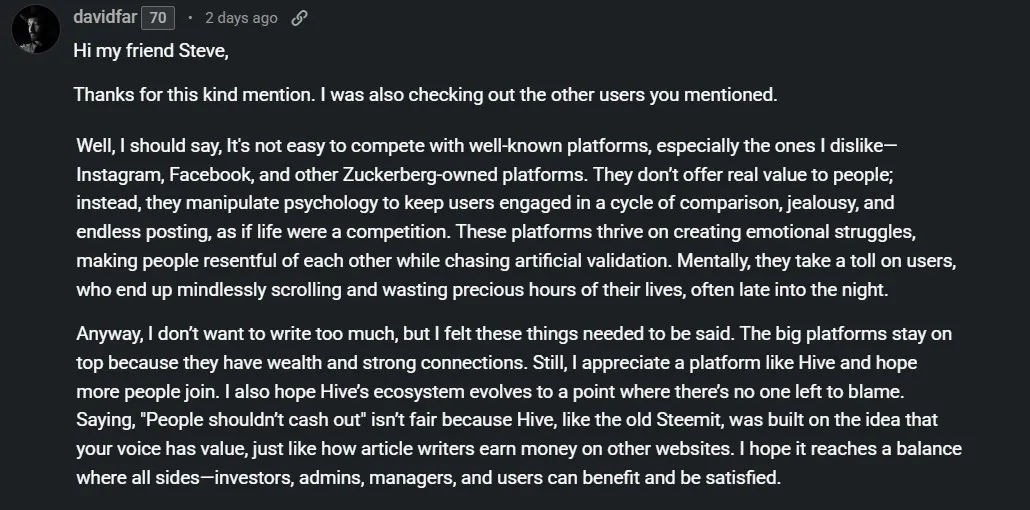Open davidfar's profile avatar picture
Viewport: 1030px width, 510px height.
pos(35,30)
